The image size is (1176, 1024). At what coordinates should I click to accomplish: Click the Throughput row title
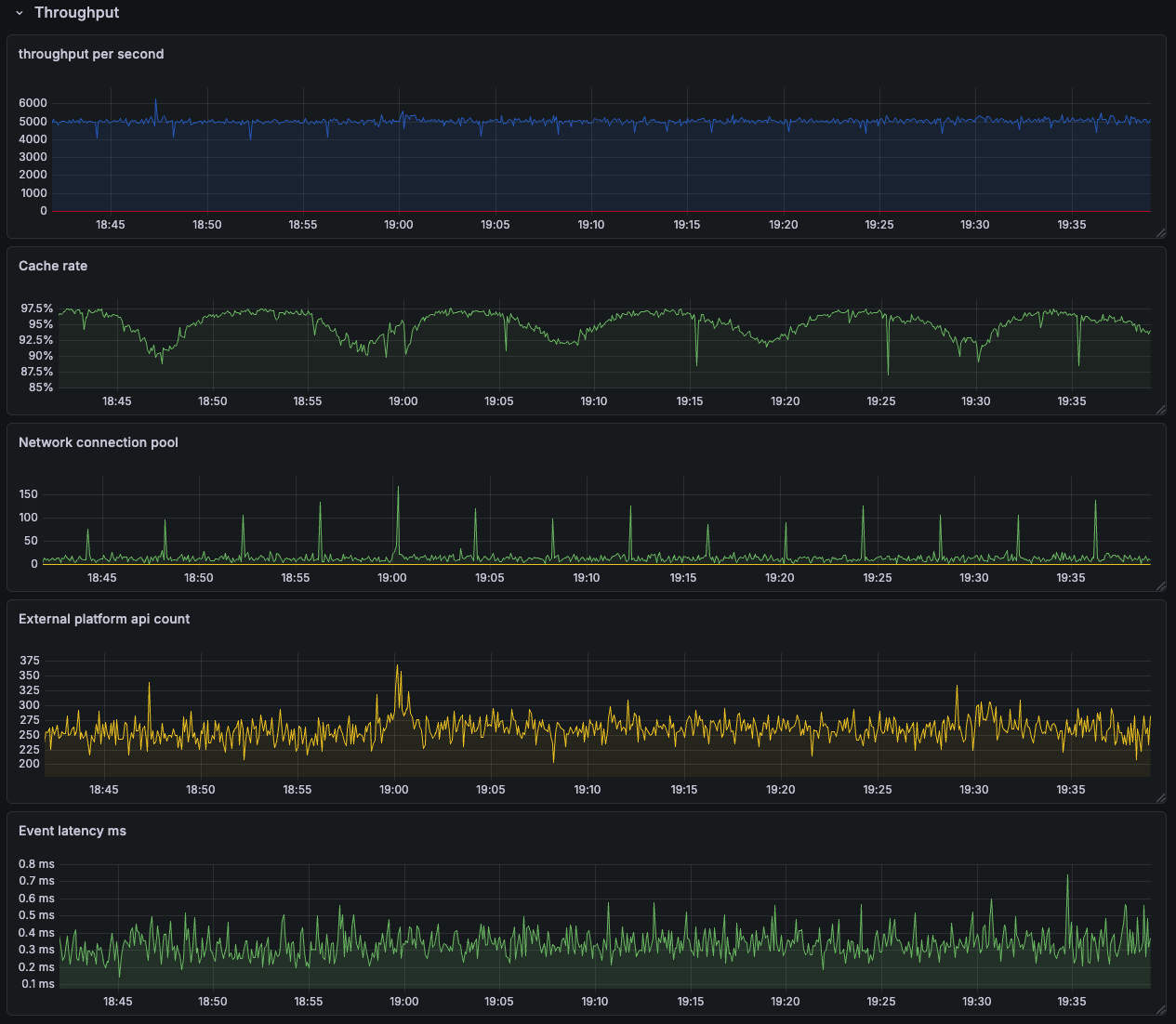[76, 13]
